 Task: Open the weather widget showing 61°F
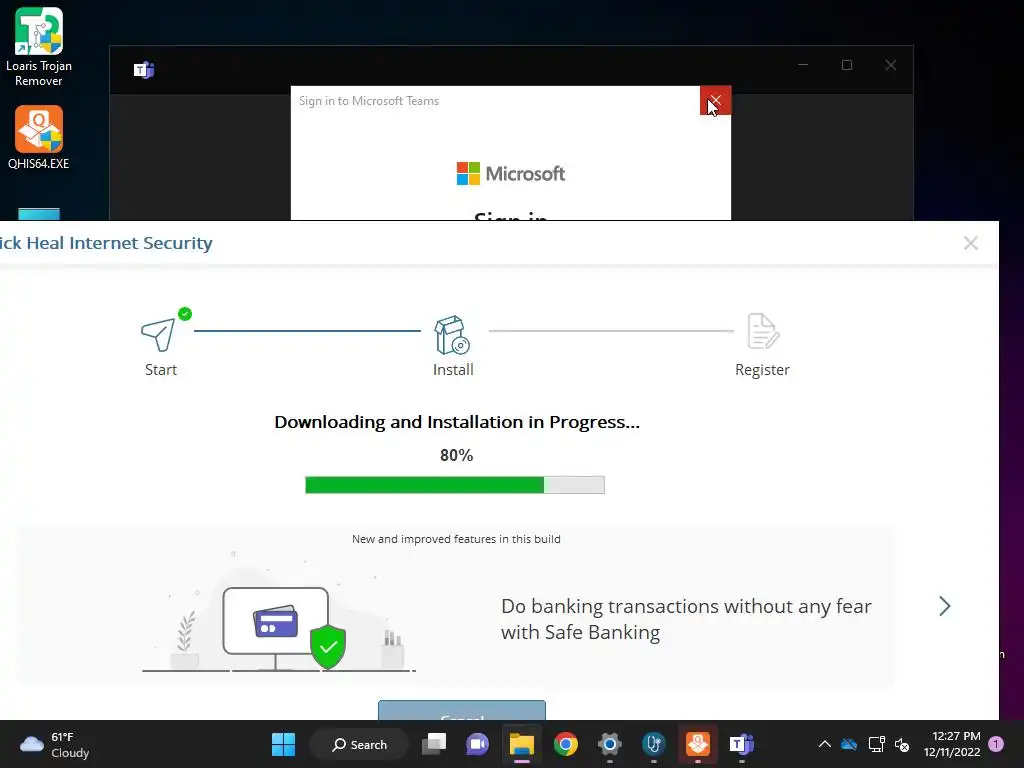coord(54,744)
